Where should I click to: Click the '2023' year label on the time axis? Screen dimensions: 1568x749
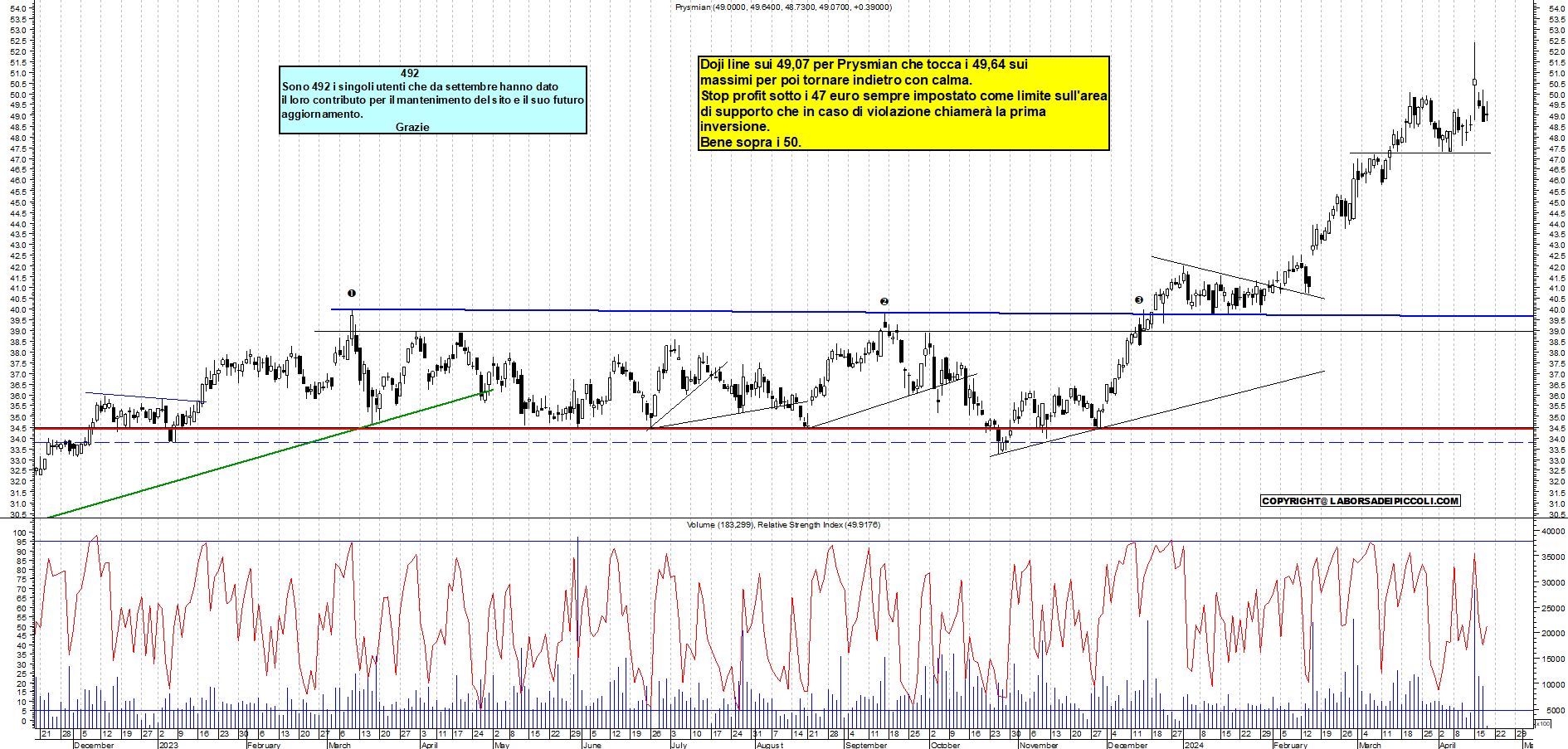(x=168, y=745)
